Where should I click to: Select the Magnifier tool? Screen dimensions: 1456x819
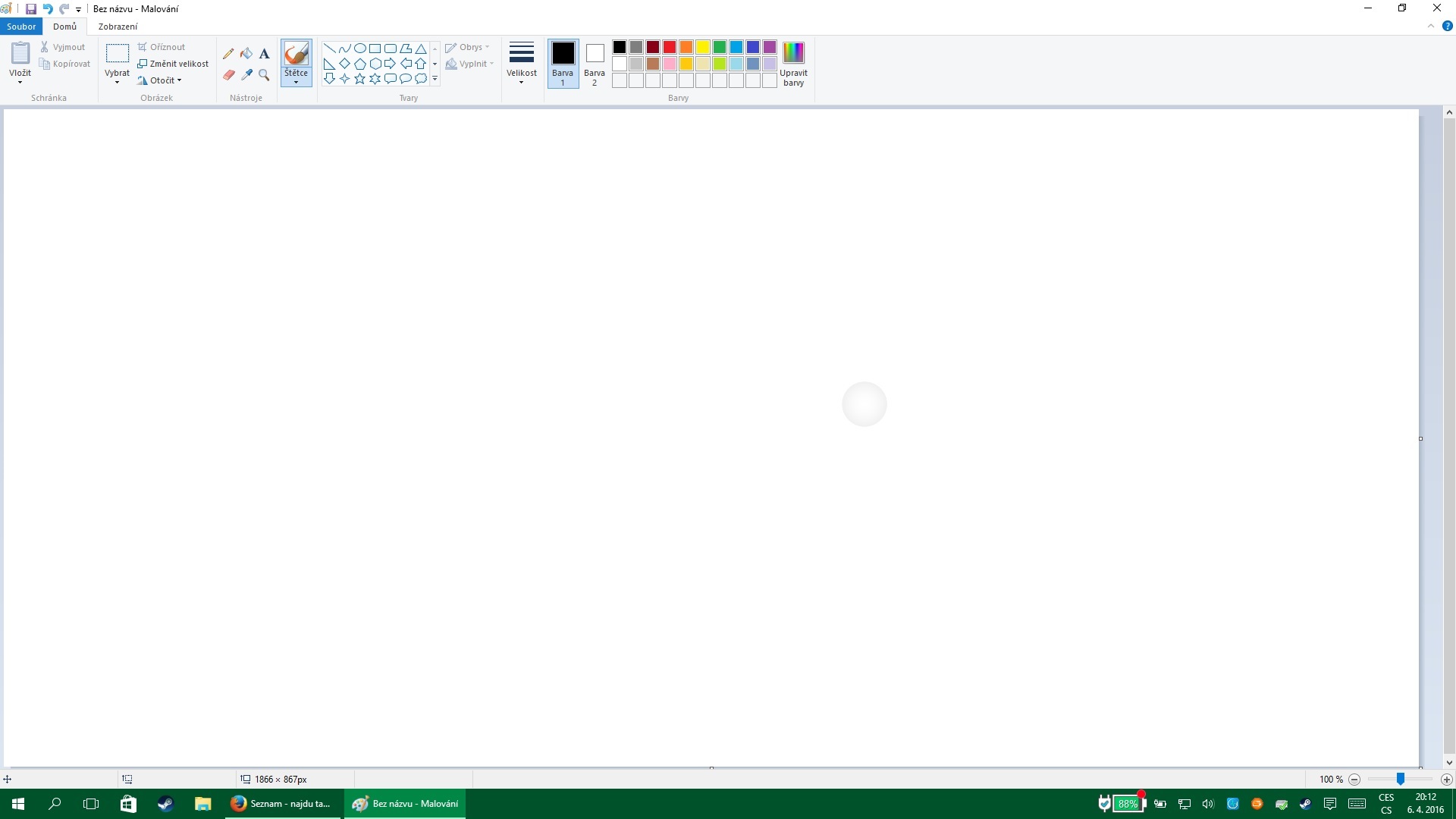[x=264, y=74]
